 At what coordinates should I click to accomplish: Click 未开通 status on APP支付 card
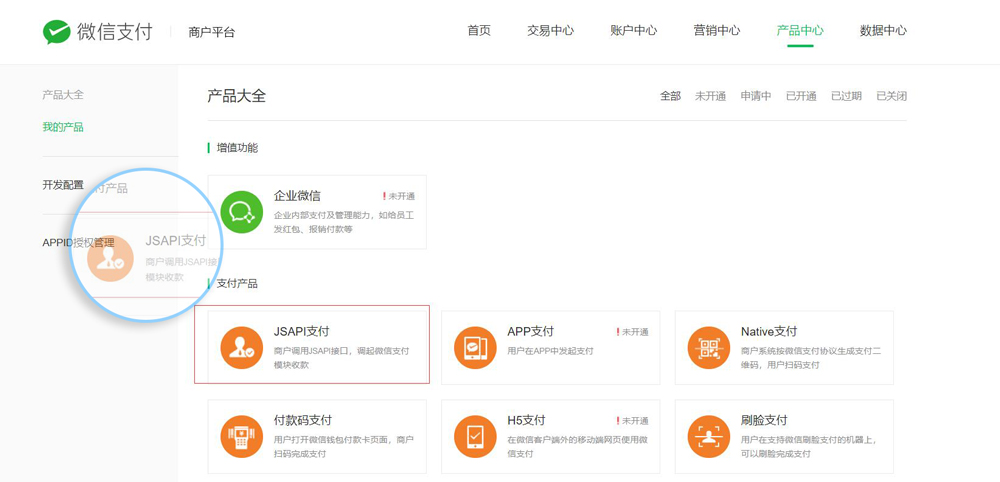pyautogui.click(x=632, y=332)
